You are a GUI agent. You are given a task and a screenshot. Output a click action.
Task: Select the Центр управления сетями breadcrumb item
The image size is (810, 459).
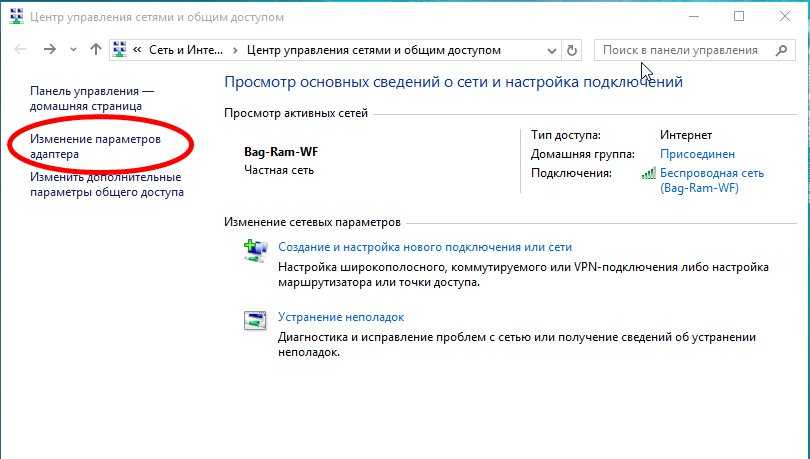(373, 49)
